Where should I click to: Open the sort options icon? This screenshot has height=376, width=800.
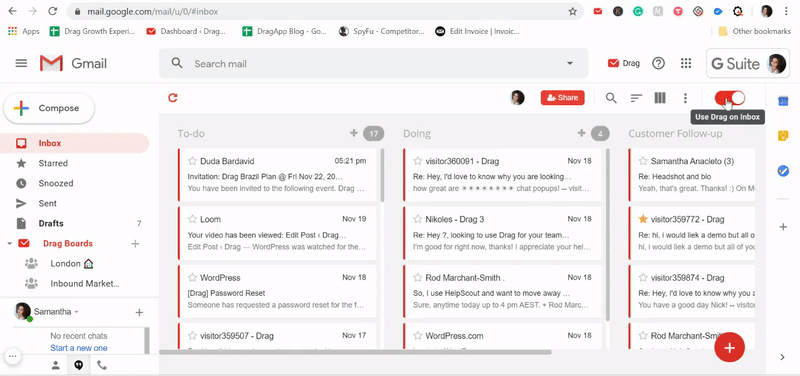pos(636,98)
